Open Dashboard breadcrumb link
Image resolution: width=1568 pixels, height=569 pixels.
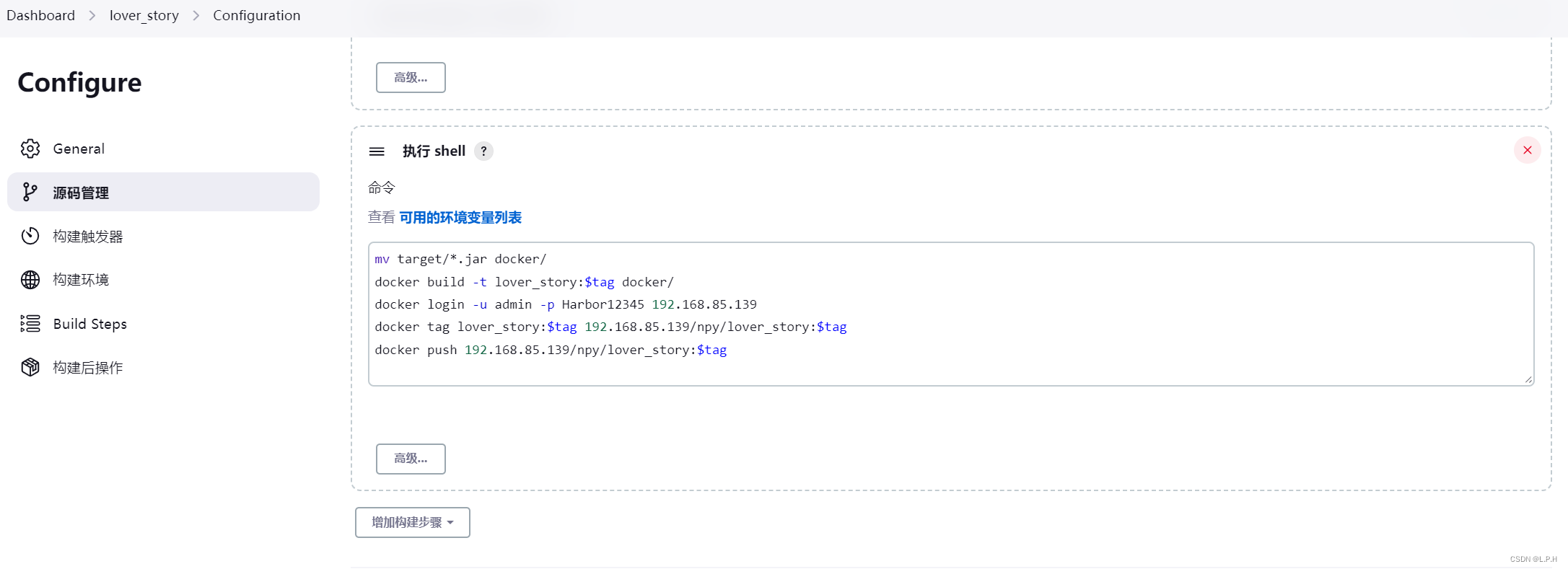[x=40, y=15]
